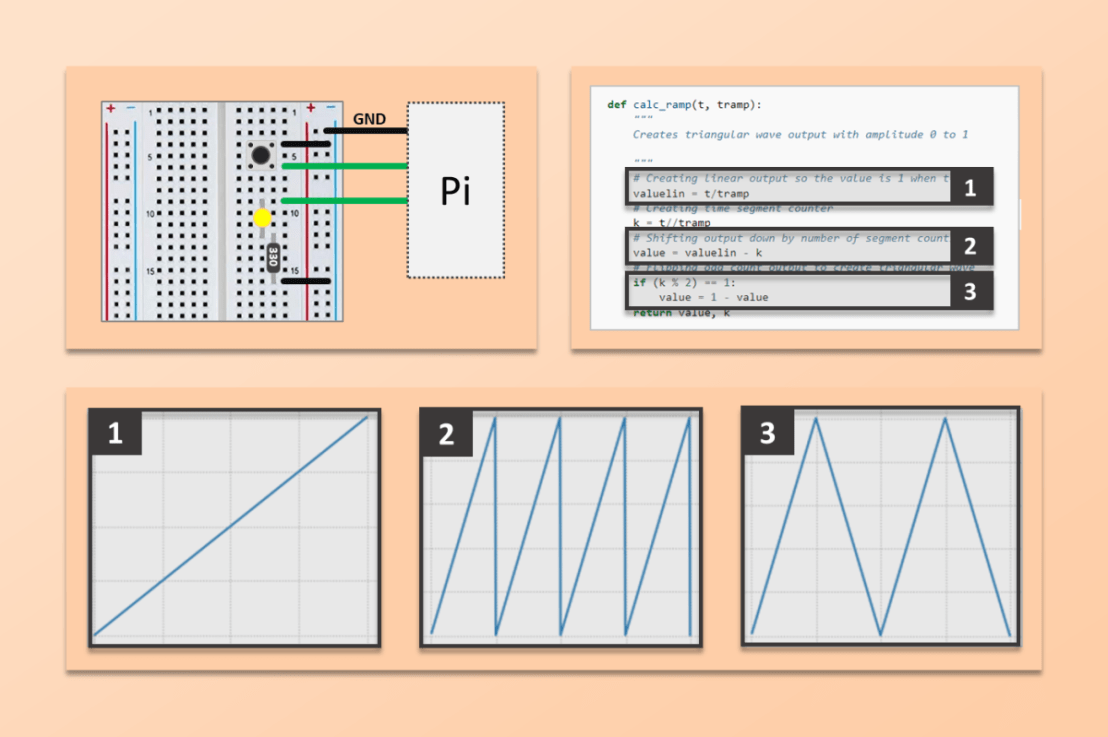Click the yellow LED on the breadboard
The height and width of the screenshot is (737, 1108).
pyautogui.click(x=262, y=217)
